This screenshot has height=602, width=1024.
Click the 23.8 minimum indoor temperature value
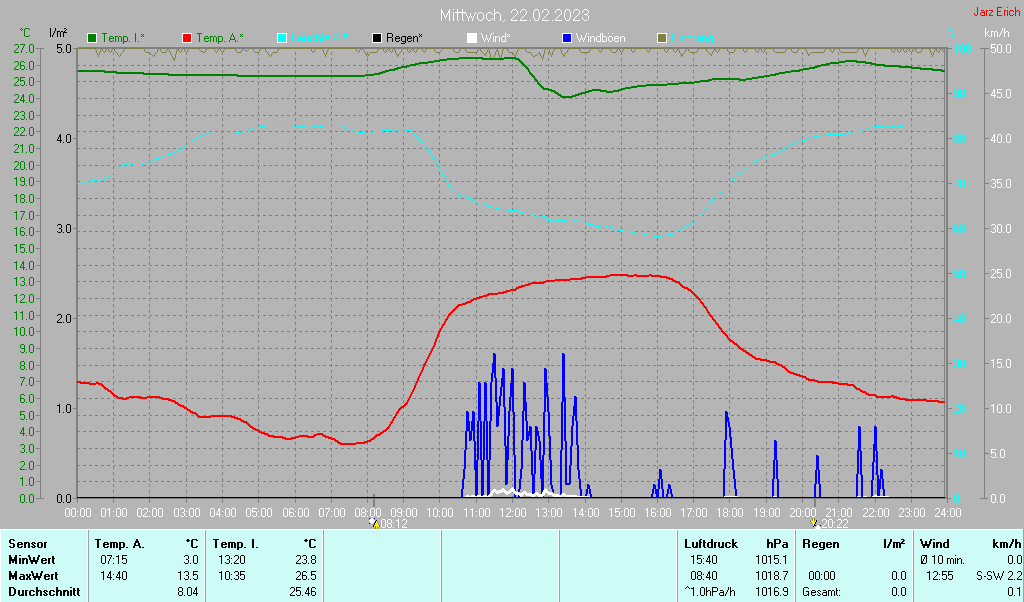pyautogui.click(x=306, y=560)
